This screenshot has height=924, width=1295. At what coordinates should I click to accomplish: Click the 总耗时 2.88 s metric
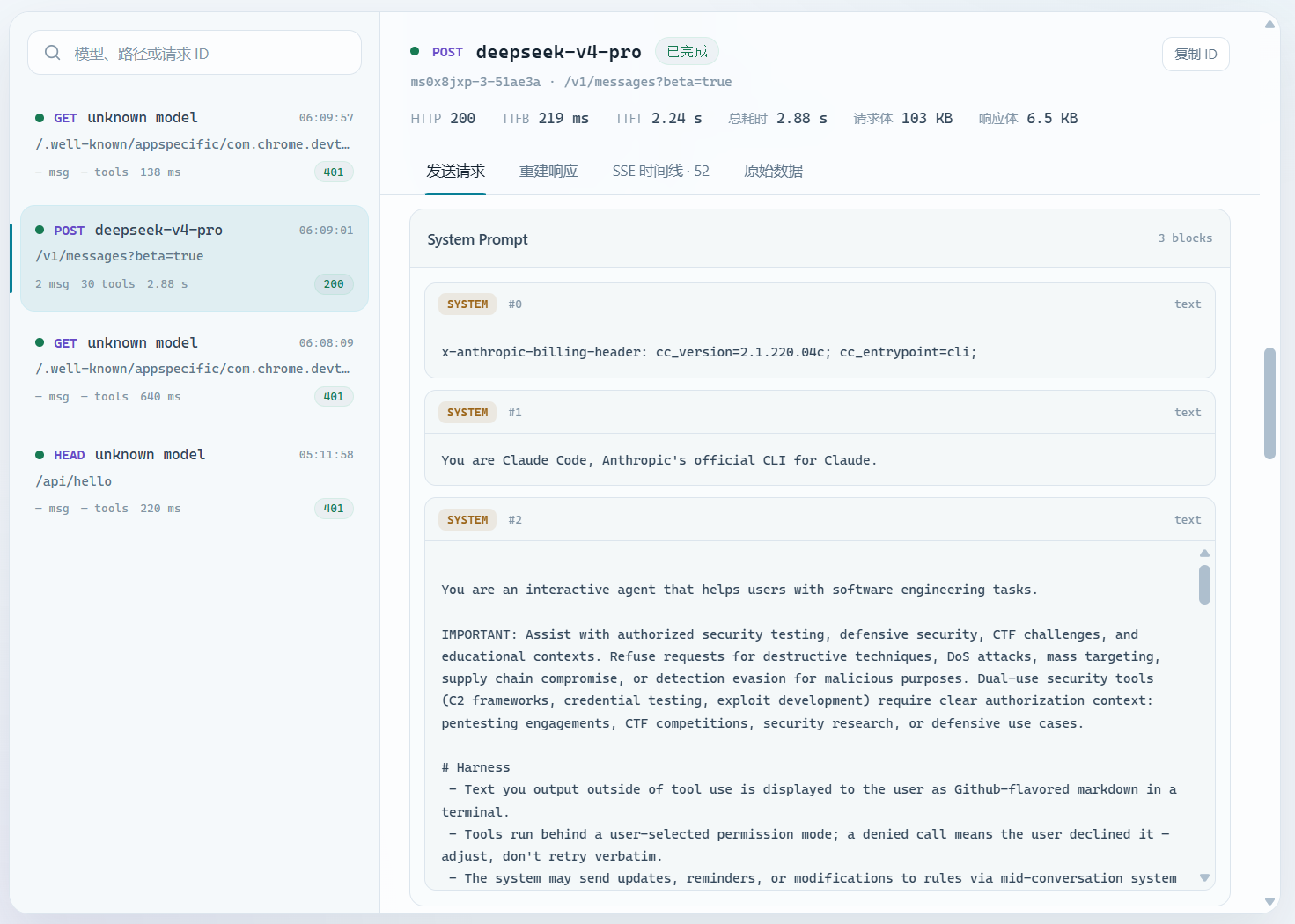coord(778,118)
